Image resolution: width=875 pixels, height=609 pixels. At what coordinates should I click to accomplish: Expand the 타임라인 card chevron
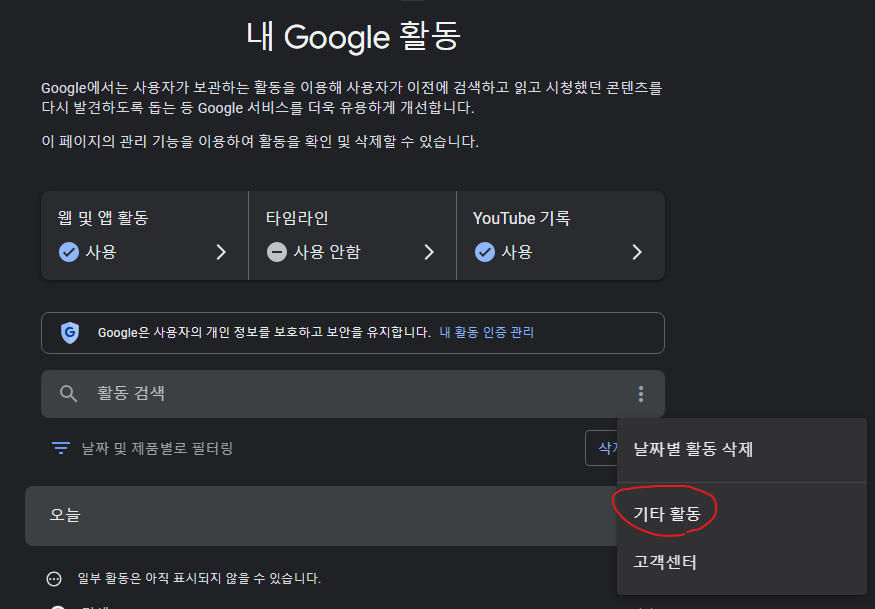(429, 252)
